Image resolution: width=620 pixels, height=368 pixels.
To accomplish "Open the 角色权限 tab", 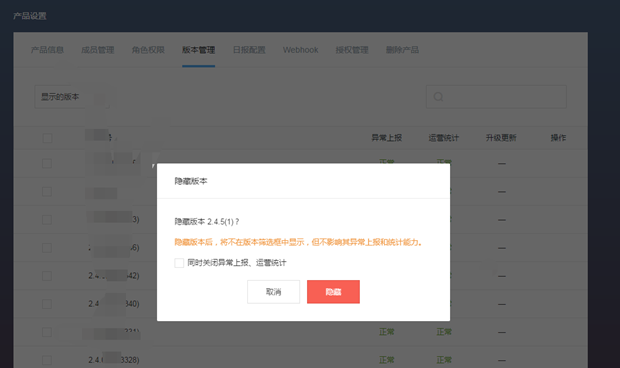I will coord(148,50).
